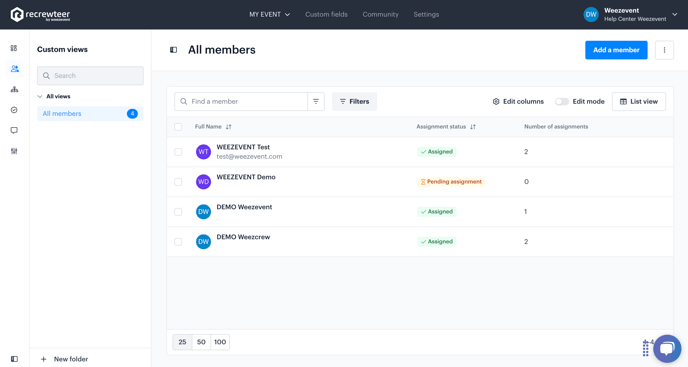Check the DEMO Weezcrew row checkbox
Viewport: 688px width, 367px height.
tap(178, 241)
